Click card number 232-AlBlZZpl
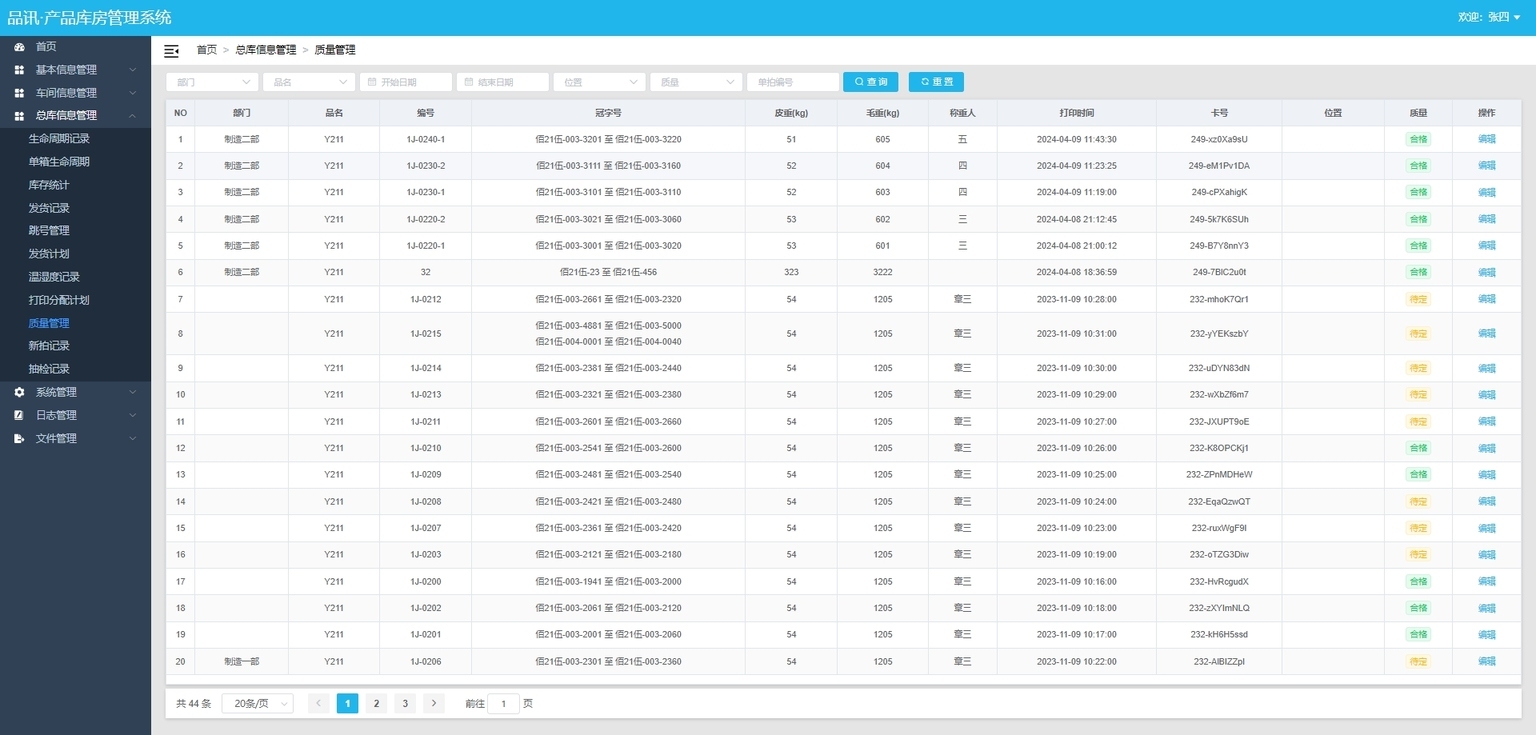1536x735 pixels. click(1219, 661)
